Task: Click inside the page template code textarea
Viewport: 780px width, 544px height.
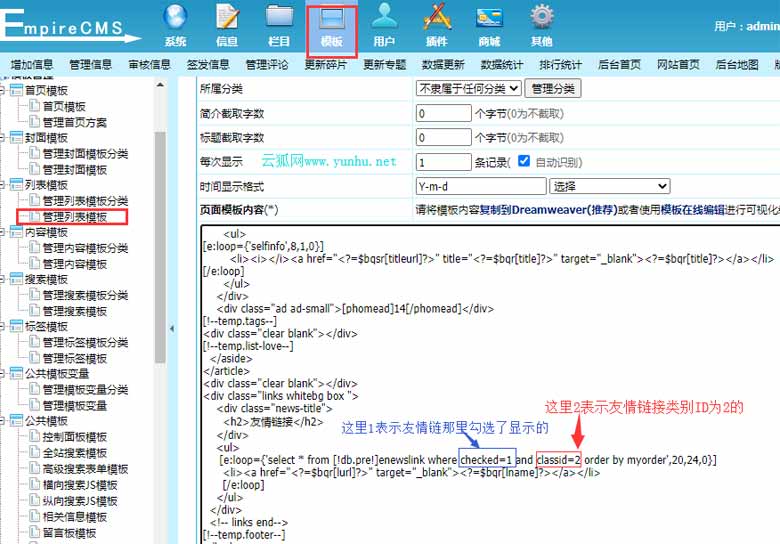Action: (x=490, y=384)
